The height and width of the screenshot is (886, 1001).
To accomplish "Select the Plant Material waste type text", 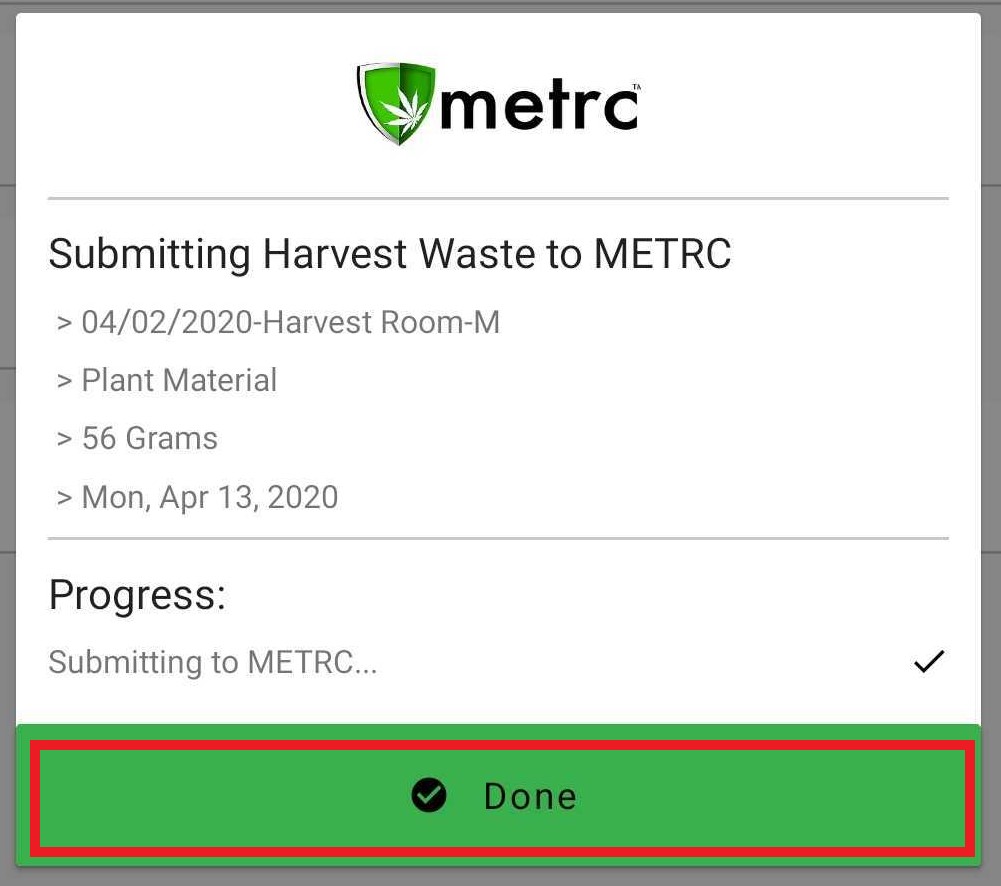I will pos(179,380).
